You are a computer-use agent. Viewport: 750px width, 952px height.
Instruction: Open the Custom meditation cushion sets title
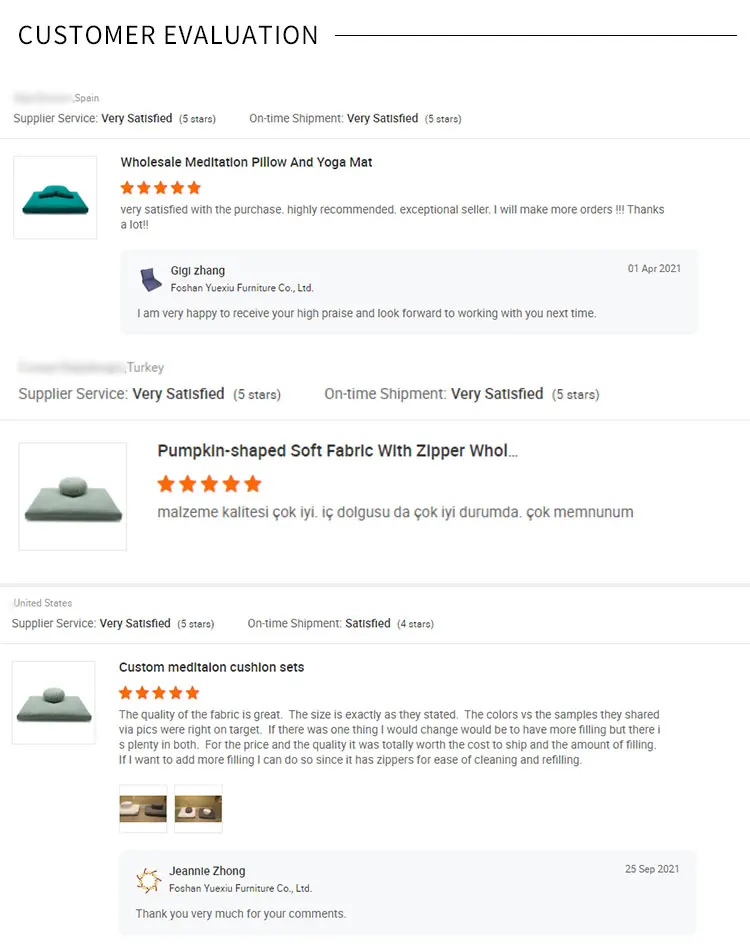pos(211,667)
